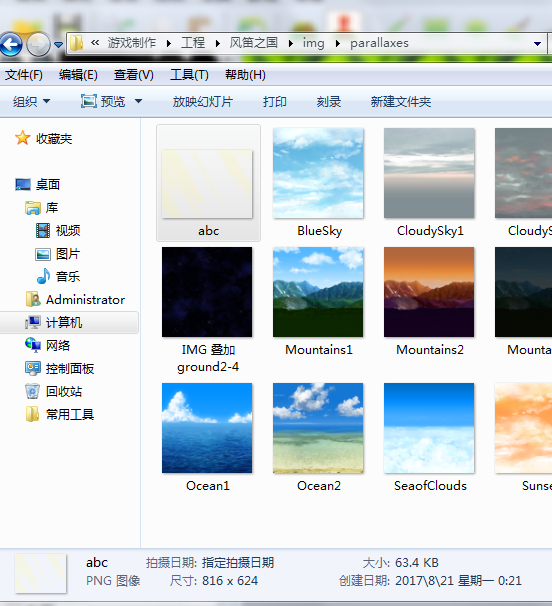Open the 编辑(E) menu
Screen dimensions: 552x606
point(78,75)
